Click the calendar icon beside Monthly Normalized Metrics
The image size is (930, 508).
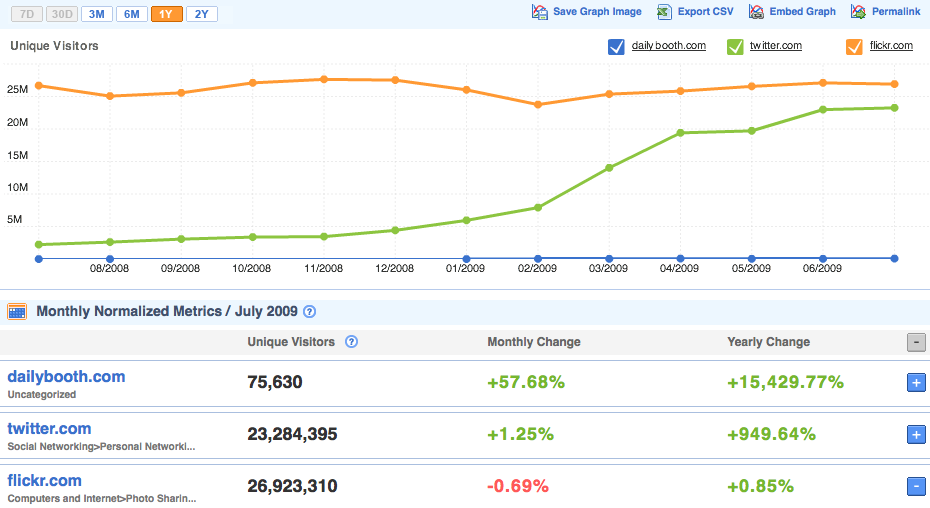tap(17, 312)
